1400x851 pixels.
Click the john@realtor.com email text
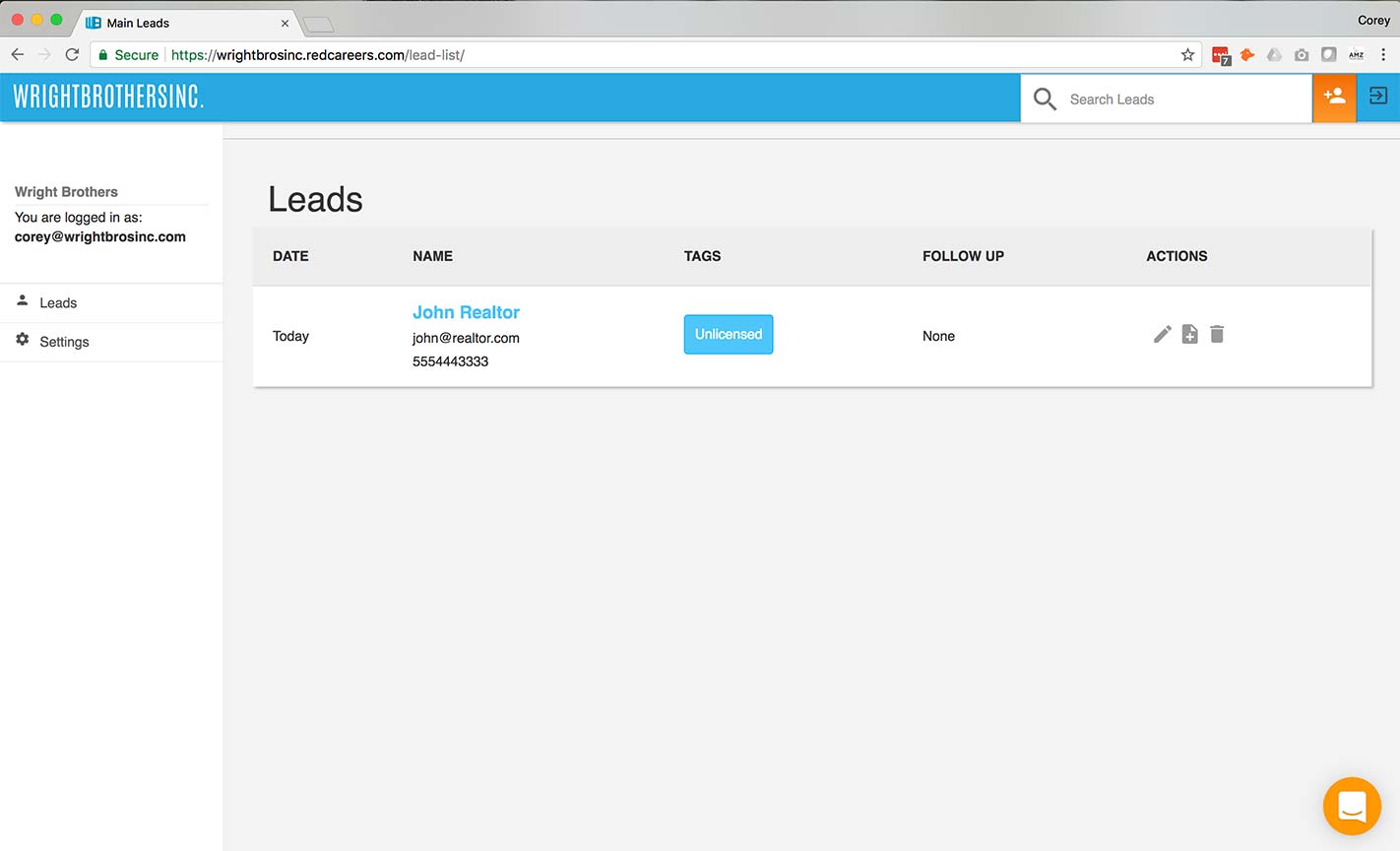coord(466,338)
